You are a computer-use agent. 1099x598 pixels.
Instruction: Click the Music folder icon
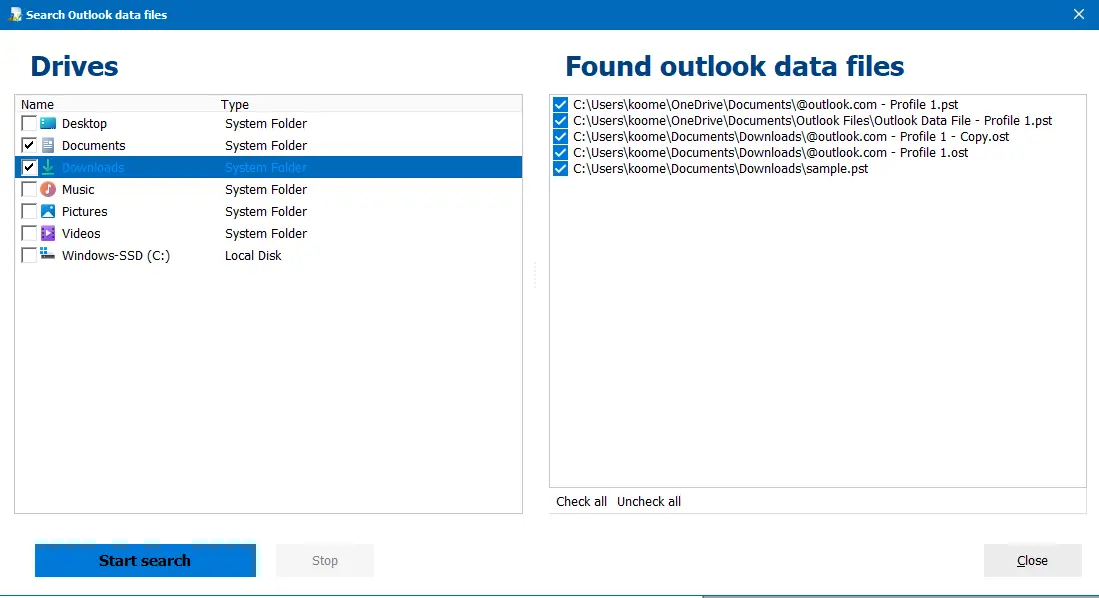(46, 189)
